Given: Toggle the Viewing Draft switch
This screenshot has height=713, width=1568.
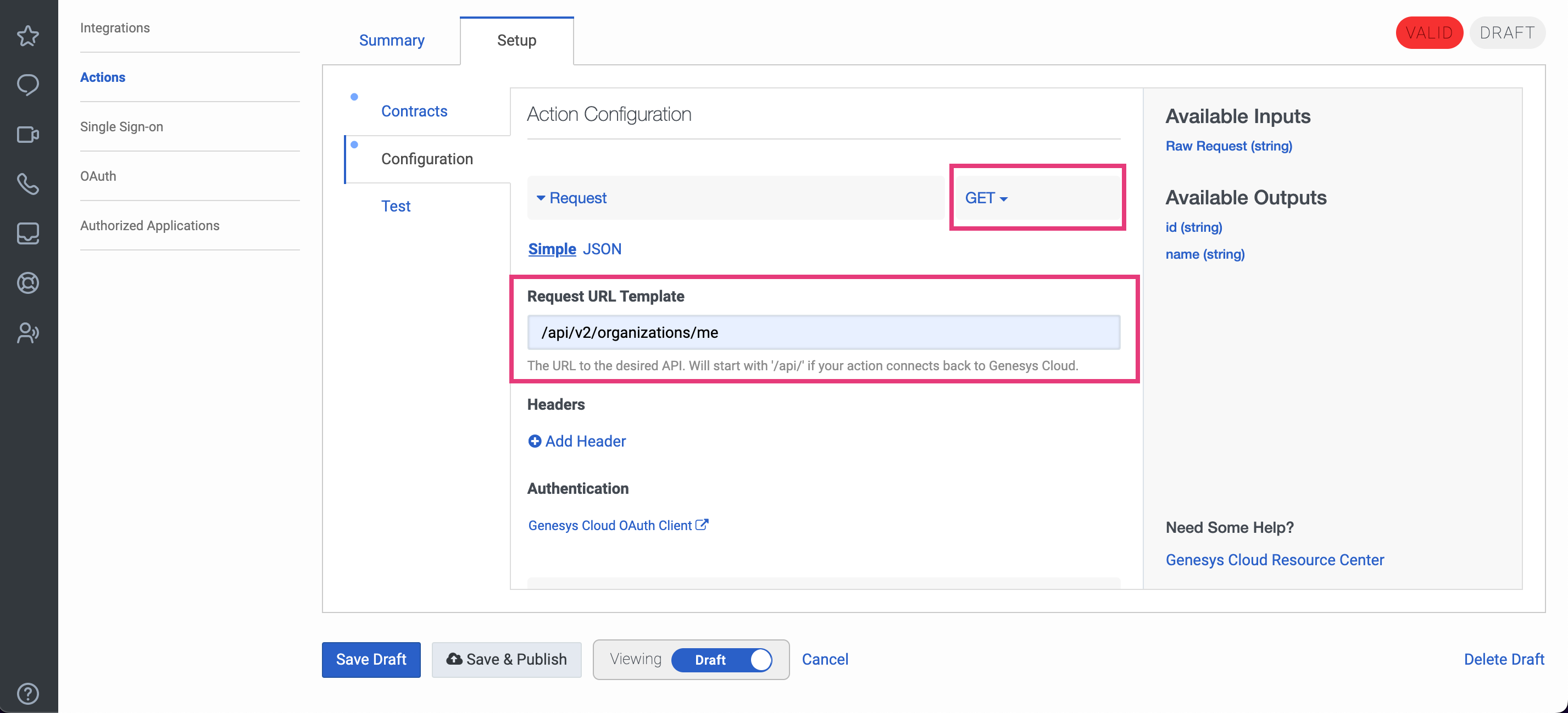Looking at the screenshot, I should [x=721, y=660].
